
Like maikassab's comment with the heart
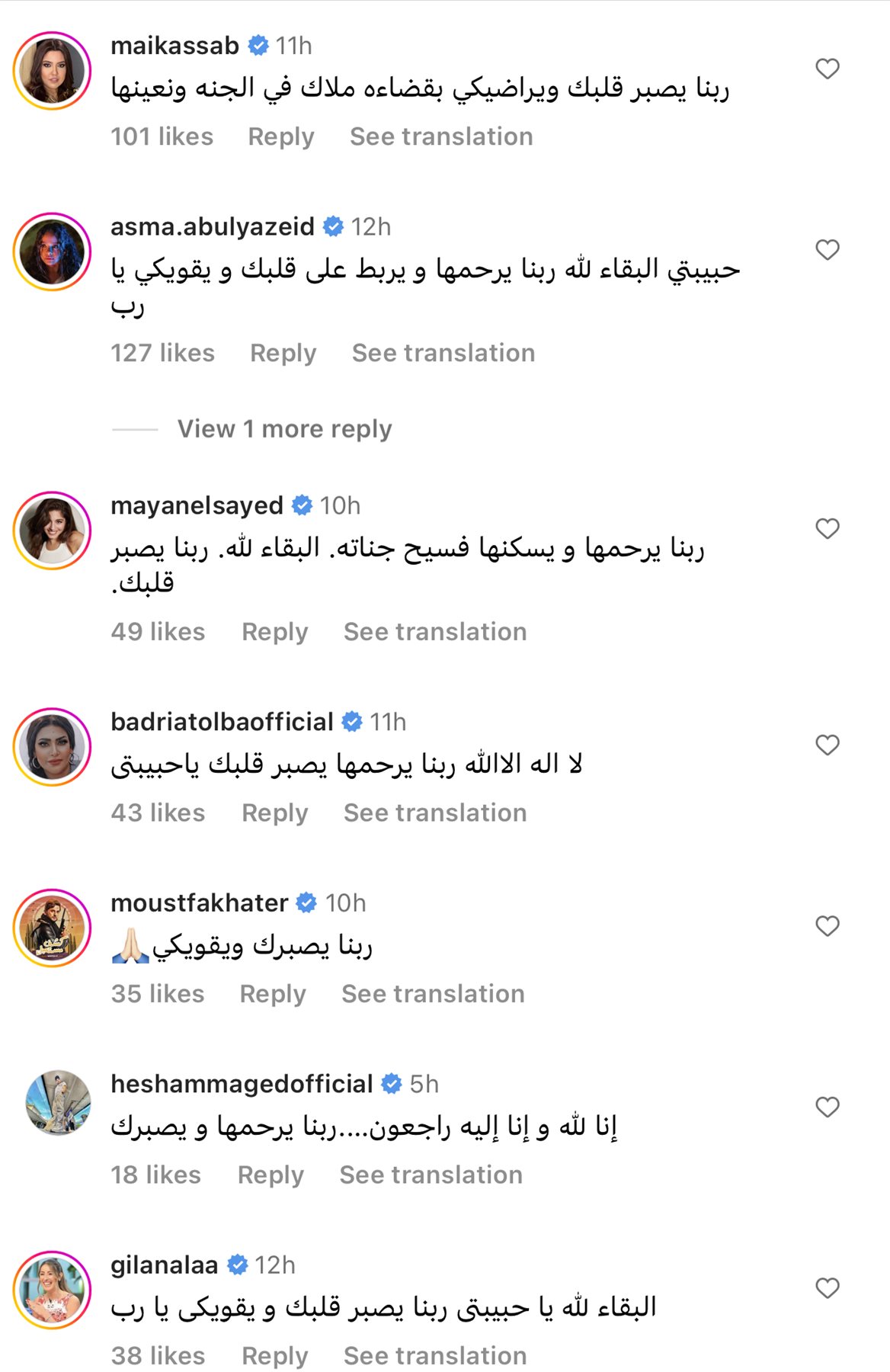pos(827,69)
